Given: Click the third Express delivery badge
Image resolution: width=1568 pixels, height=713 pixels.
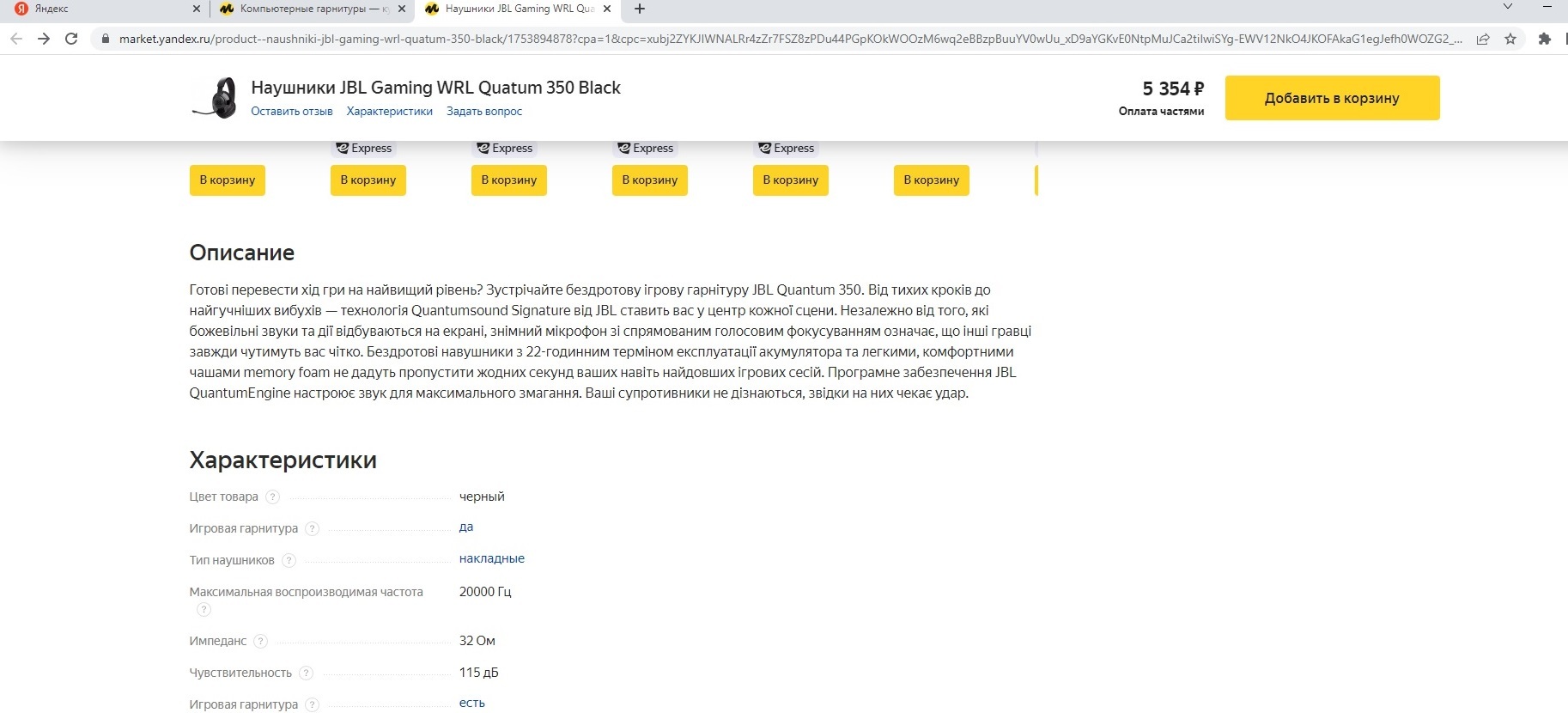Looking at the screenshot, I should click(646, 148).
